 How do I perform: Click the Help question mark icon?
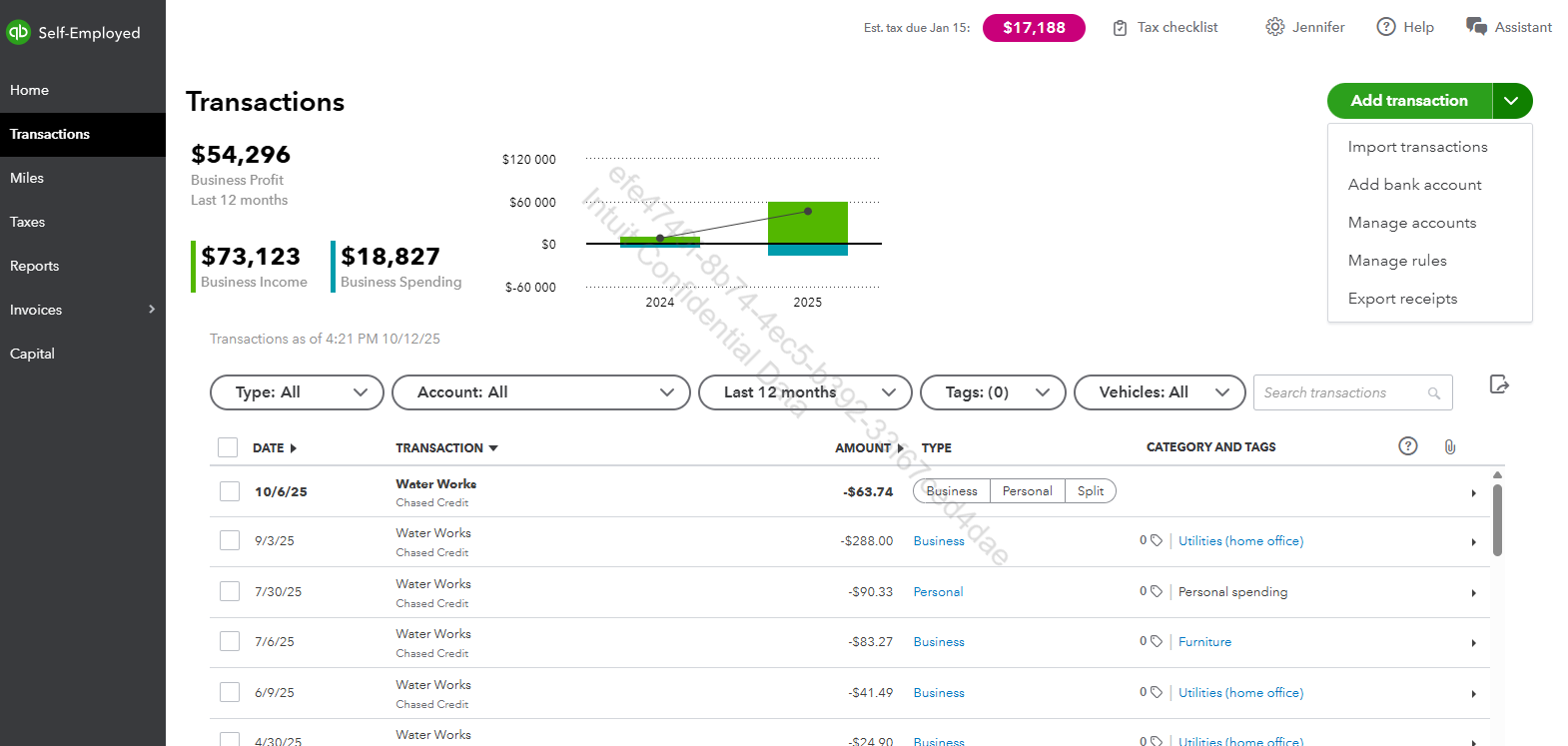(x=1385, y=27)
